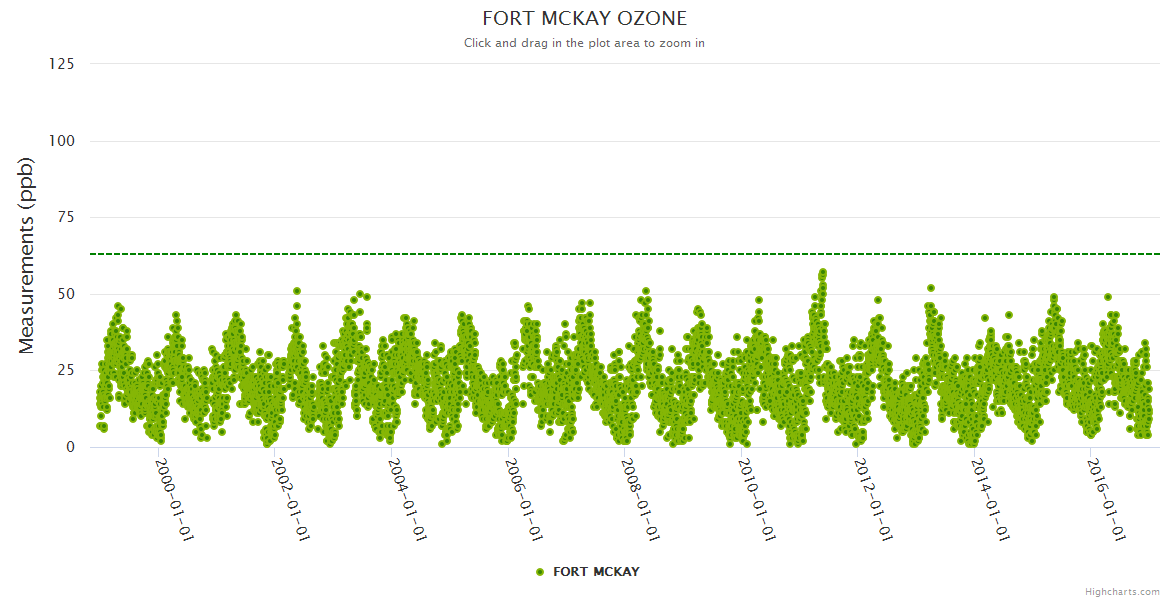Open the Highcharts.com credit link
1170x600 pixels.
[x=1122, y=591]
